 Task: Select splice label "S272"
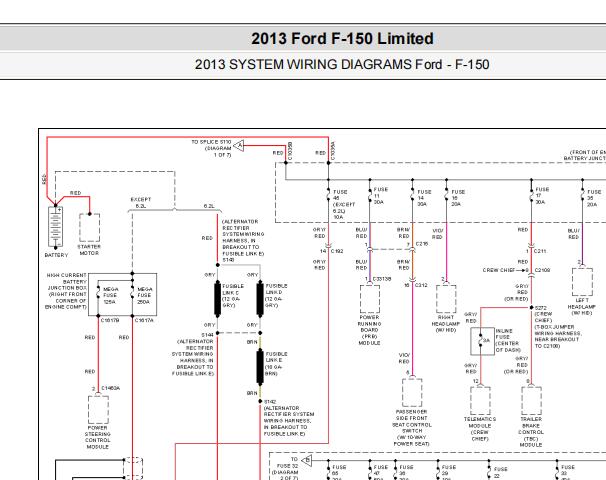(541, 308)
